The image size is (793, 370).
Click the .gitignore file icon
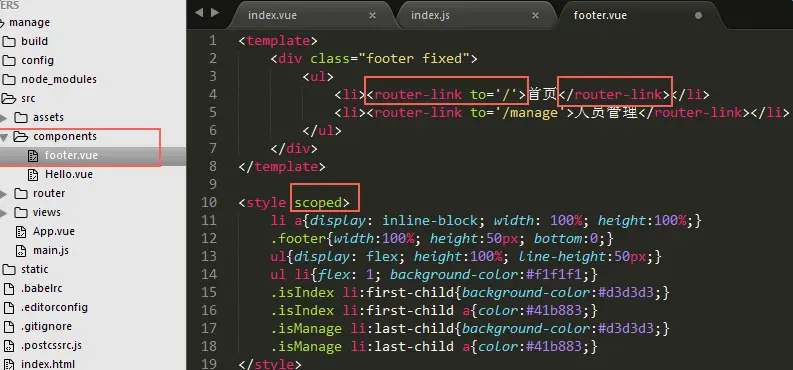(x=9, y=327)
